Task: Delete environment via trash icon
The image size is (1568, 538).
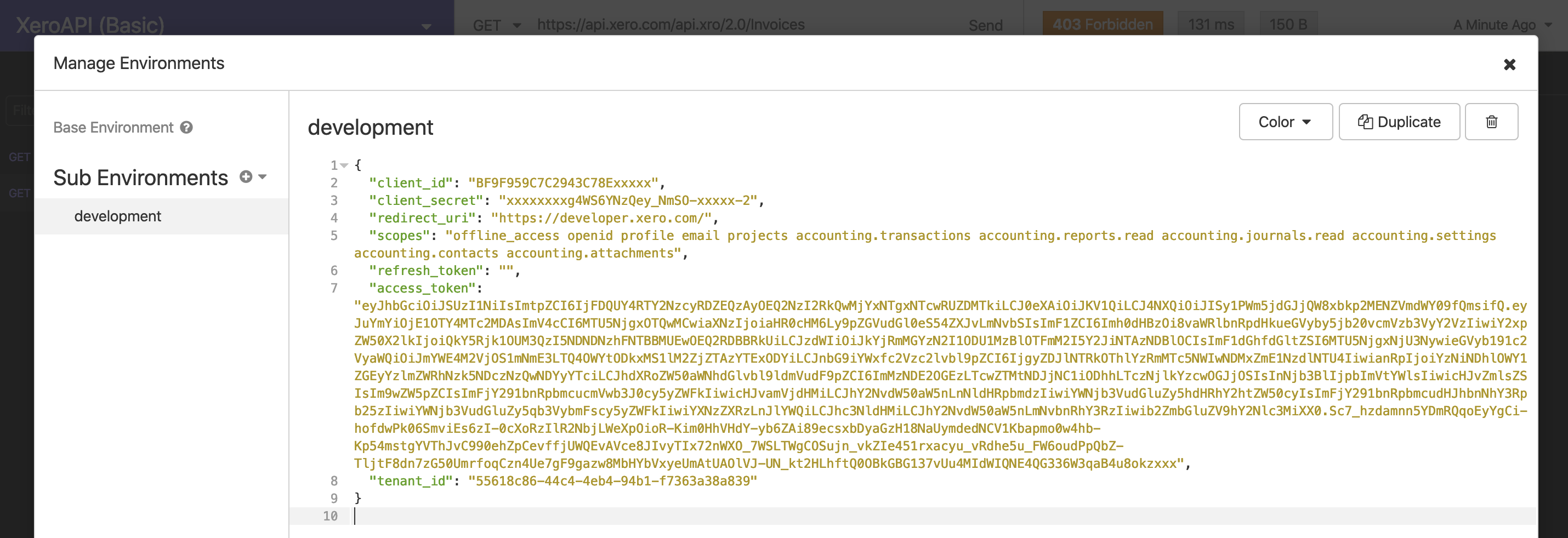Action: coord(1491,122)
